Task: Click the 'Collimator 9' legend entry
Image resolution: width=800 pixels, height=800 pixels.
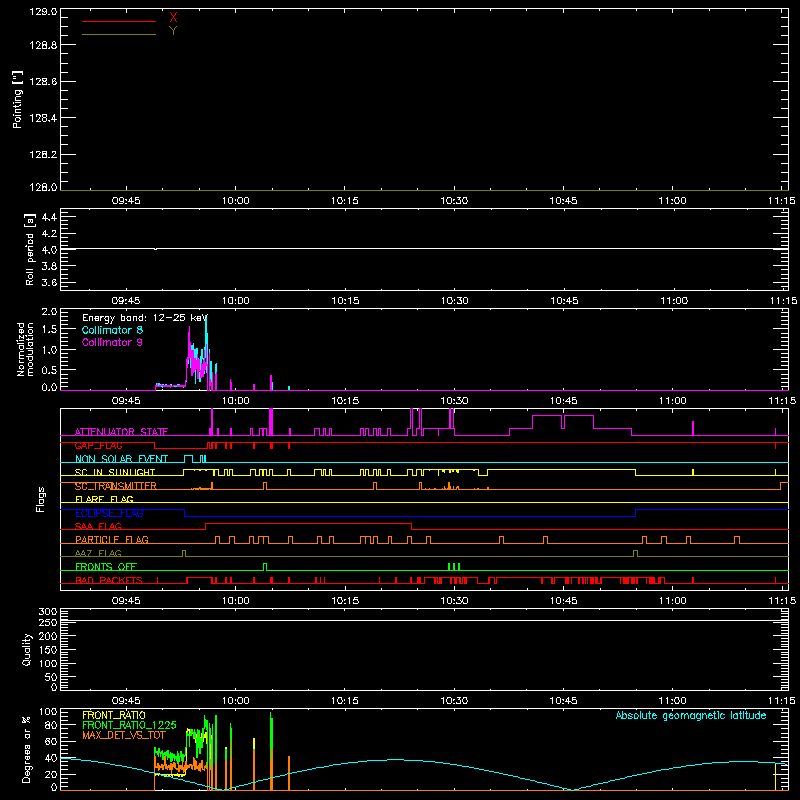Action: tap(112, 342)
